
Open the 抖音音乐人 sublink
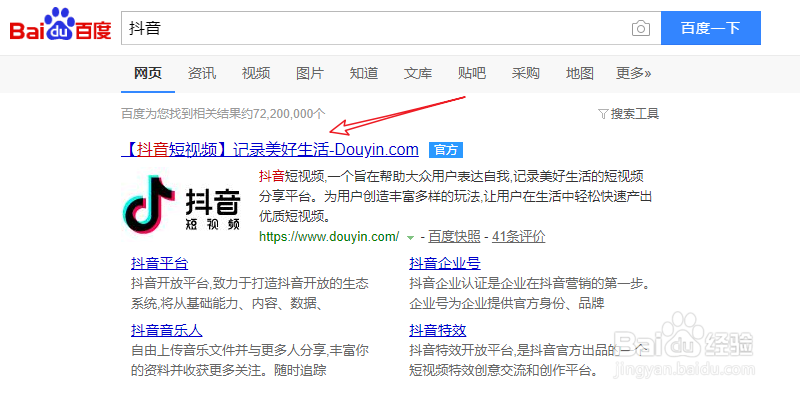pos(167,330)
